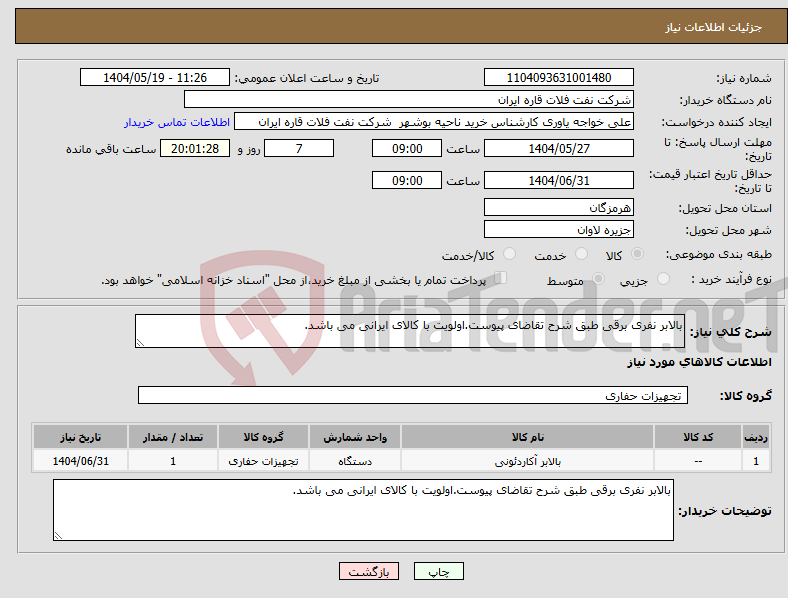Click the buyer organization name field
Screen dimensions: 788x598
(409, 99)
